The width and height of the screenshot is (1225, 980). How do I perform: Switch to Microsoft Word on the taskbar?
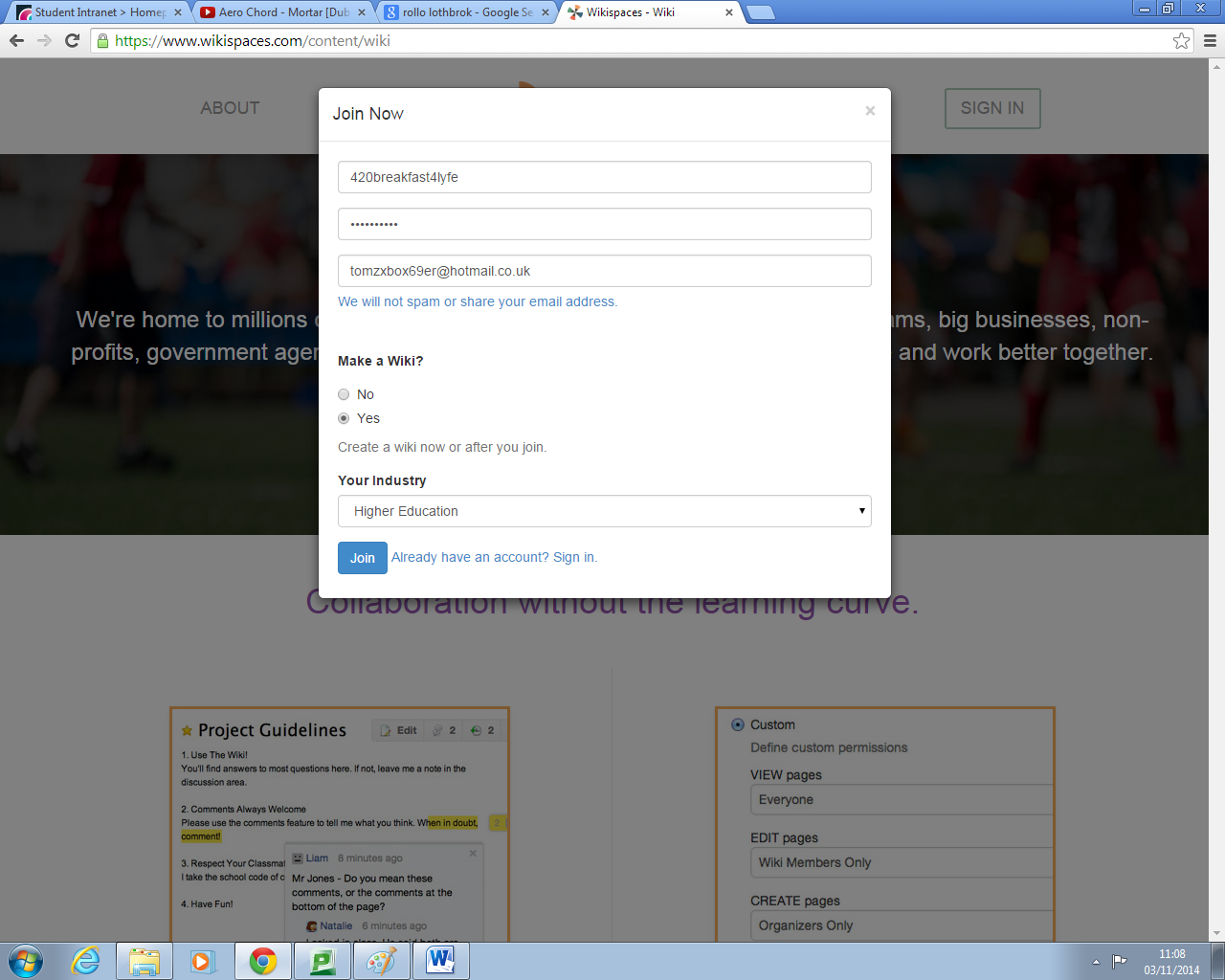[441, 961]
